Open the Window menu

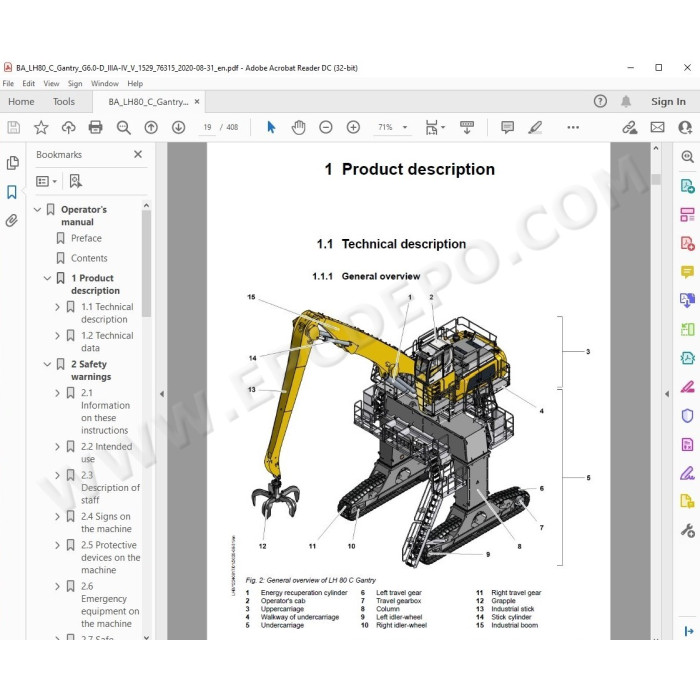[x=105, y=83]
